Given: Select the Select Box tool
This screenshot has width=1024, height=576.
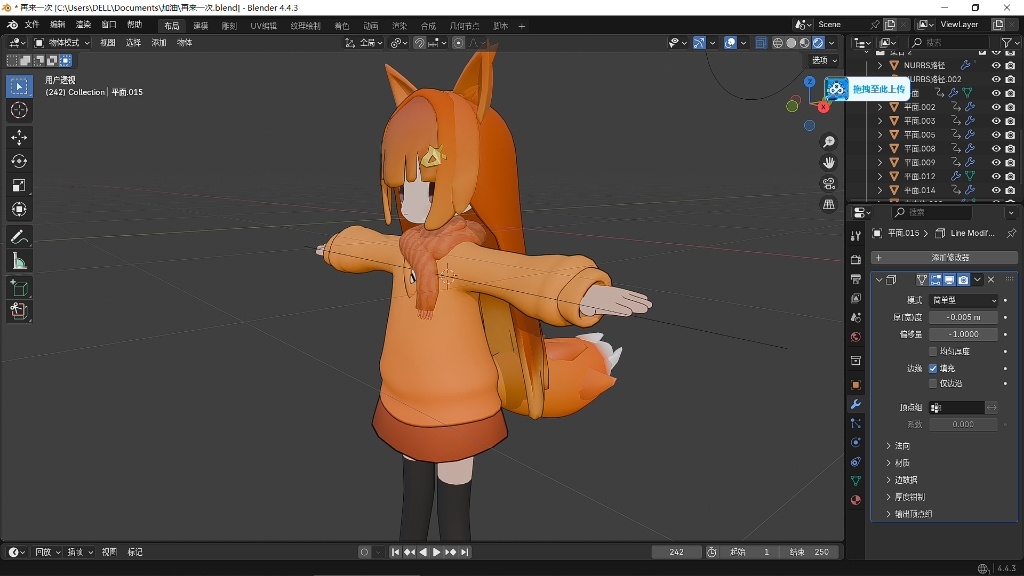Looking at the screenshot, I should 19,86.
